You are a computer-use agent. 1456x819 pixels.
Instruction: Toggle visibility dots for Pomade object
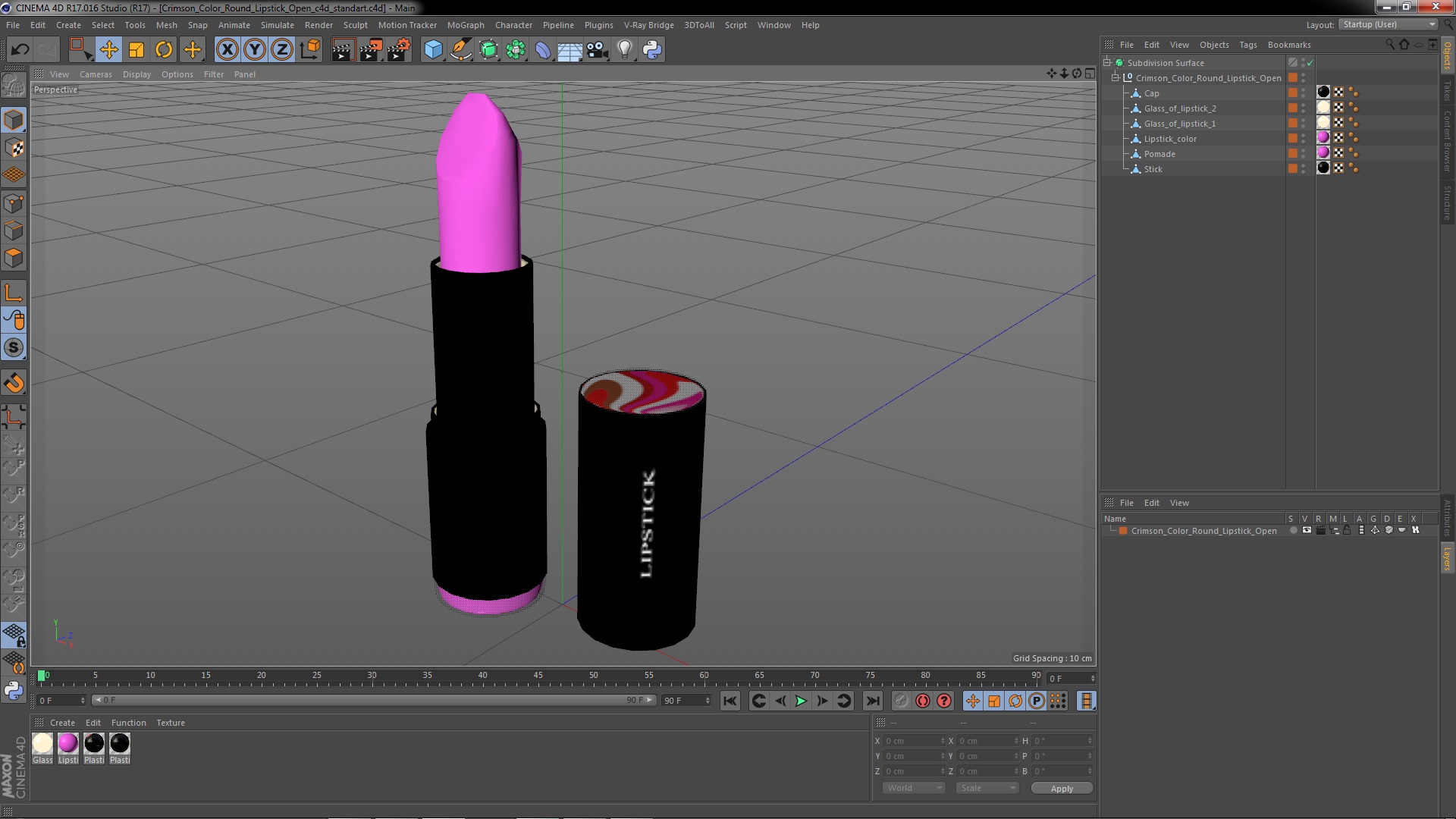1304,154
